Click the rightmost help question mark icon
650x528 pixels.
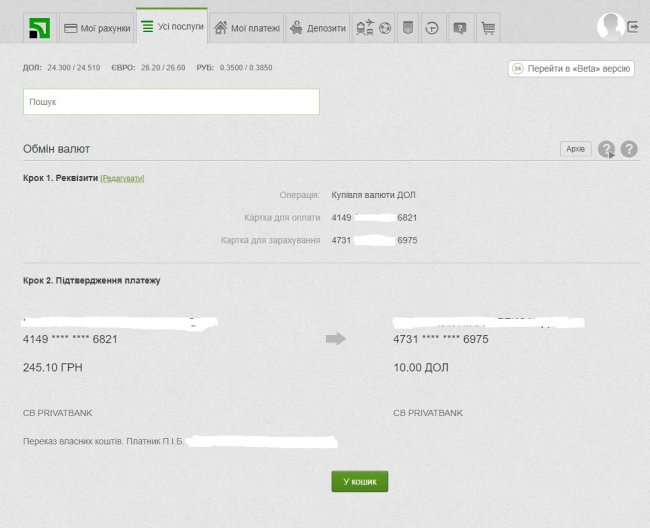[629, 149]
